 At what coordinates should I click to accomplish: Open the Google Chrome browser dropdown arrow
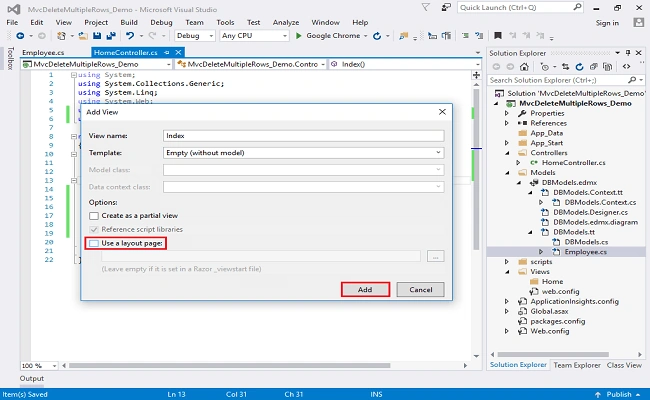365,36
